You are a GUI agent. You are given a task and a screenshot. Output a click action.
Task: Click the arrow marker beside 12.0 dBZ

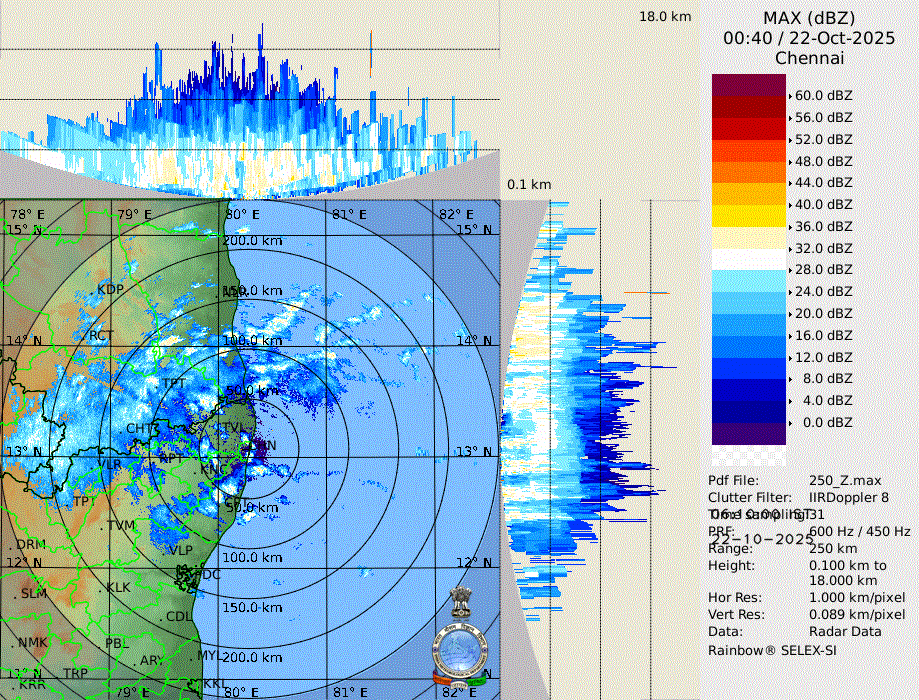coord(791,358)
